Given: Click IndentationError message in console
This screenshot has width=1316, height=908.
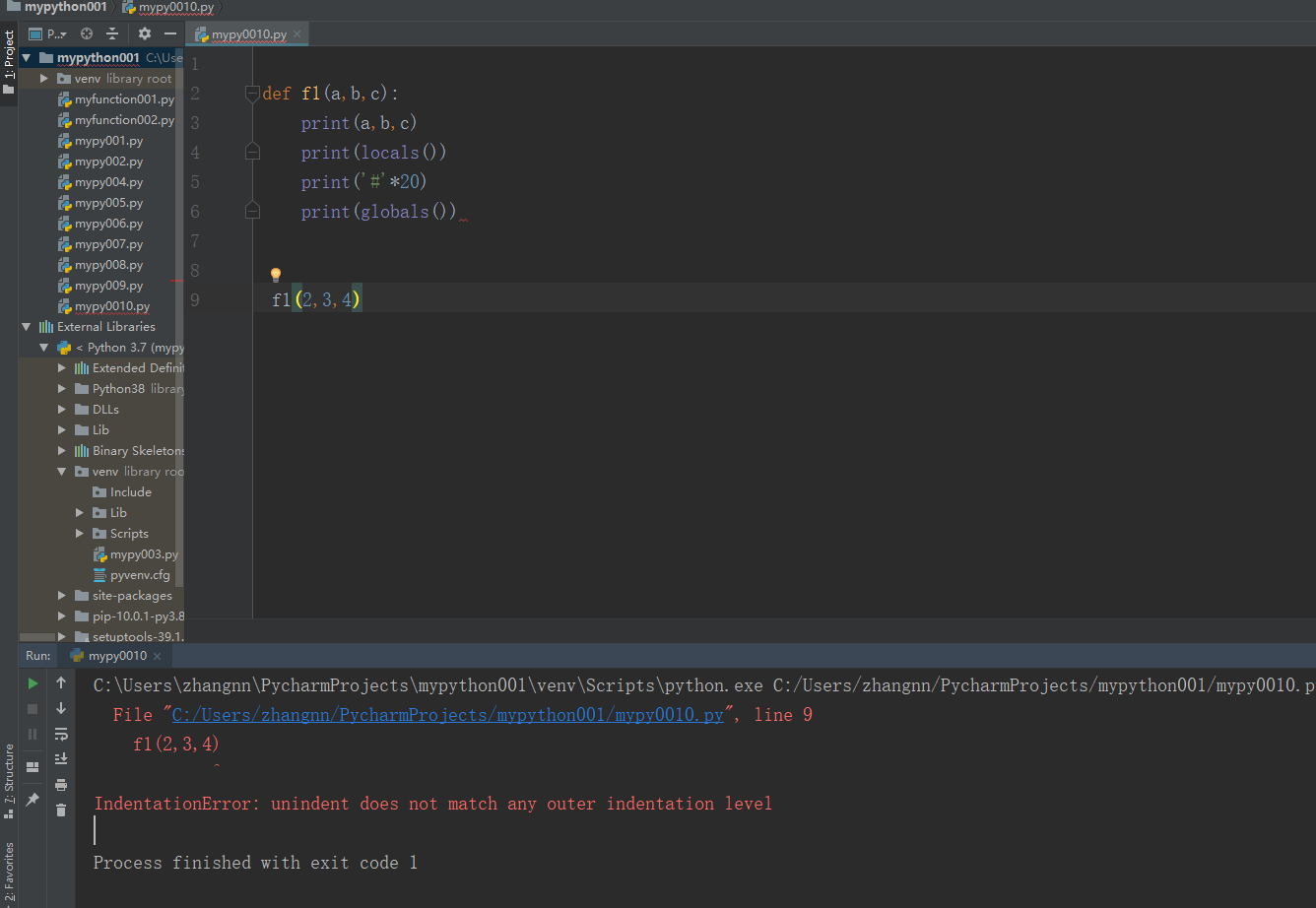Looking at the screenshot, I should [x=432, y=804].
